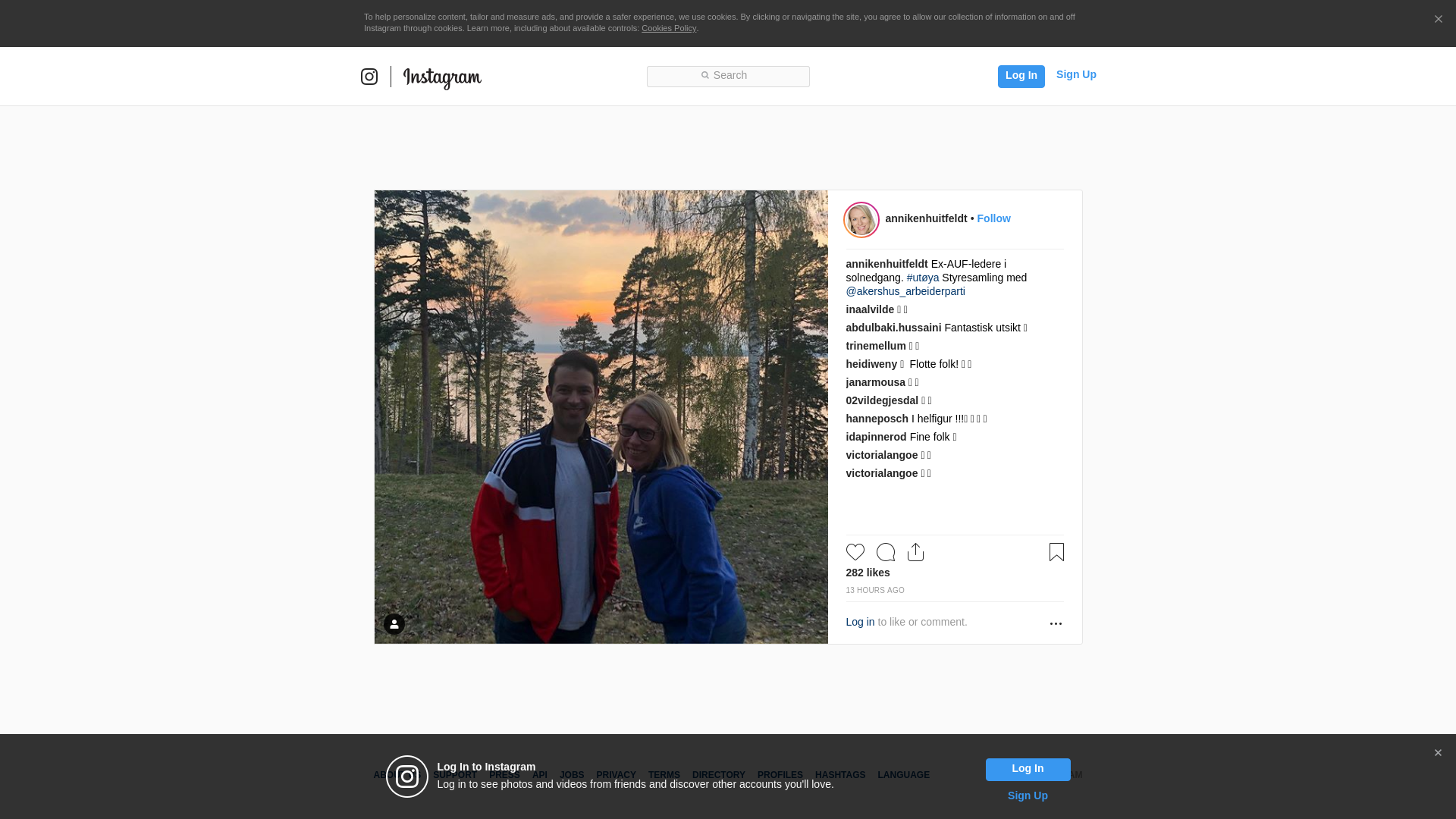Open the three-dots more options menu

1056,623
